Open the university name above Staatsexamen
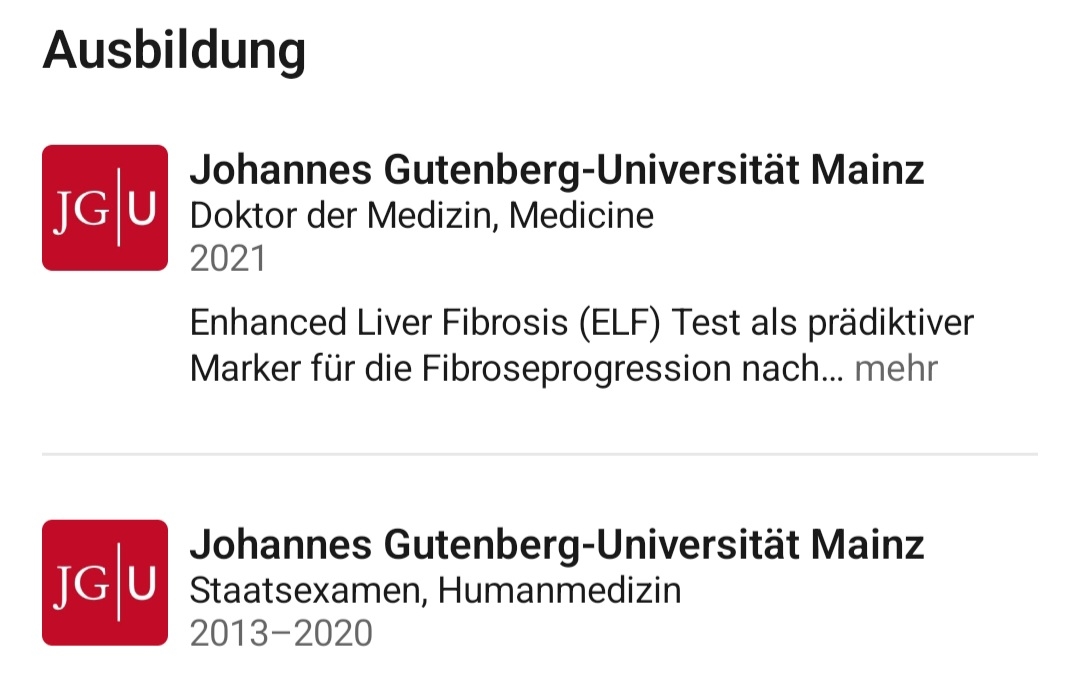This screenshot has width=1080, height=683. click(x=556, y=545)
